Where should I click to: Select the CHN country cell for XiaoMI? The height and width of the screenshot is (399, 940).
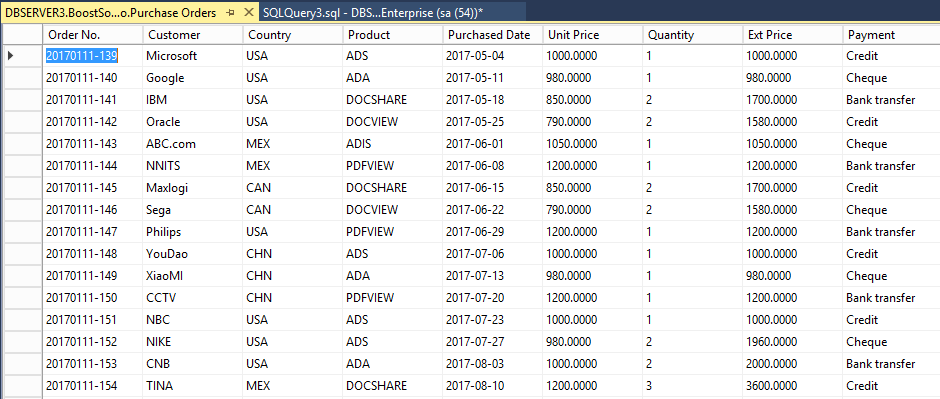pyautogui.click(x=293, y=276)
